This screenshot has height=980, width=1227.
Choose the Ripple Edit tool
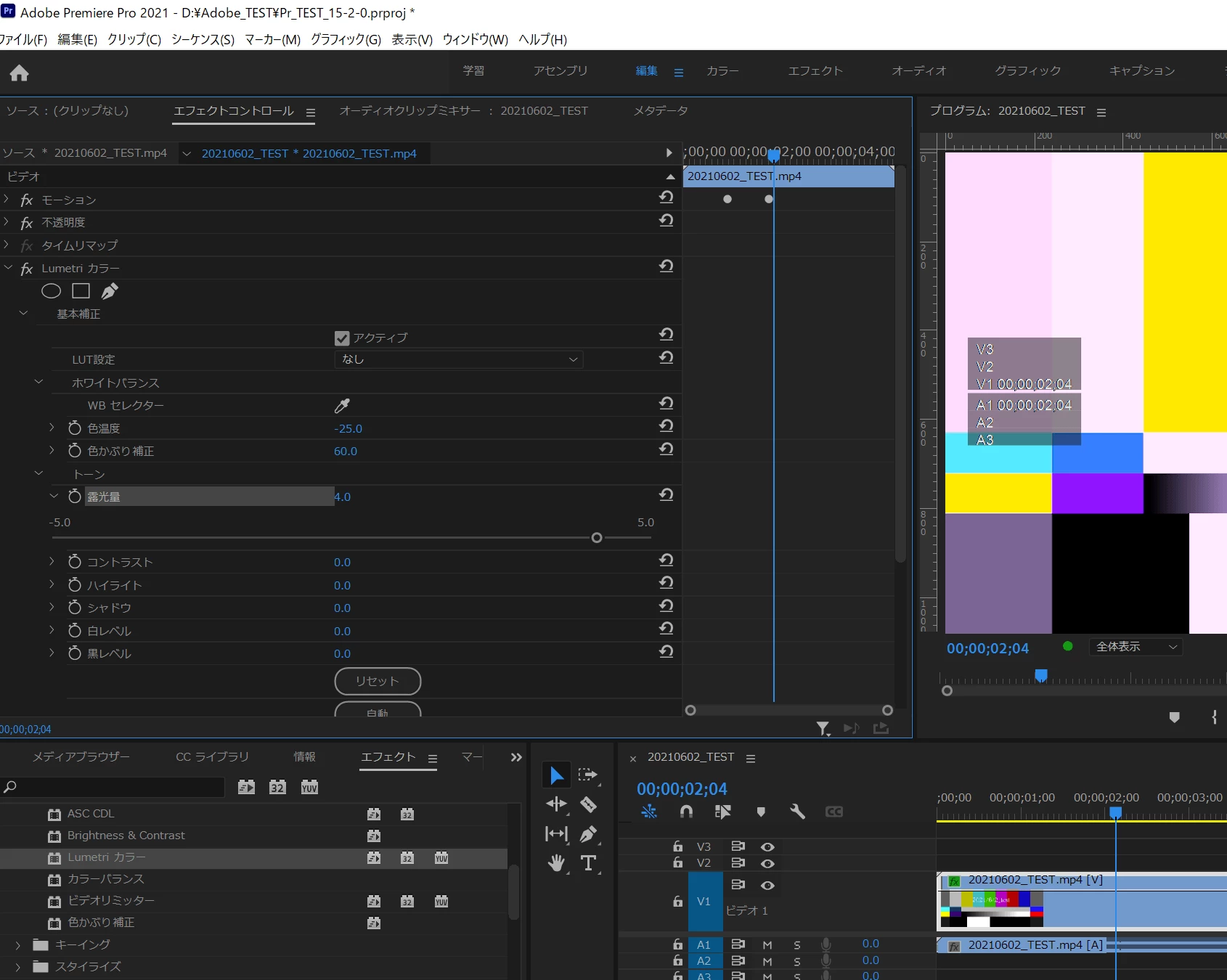click(x=556, y=804)
